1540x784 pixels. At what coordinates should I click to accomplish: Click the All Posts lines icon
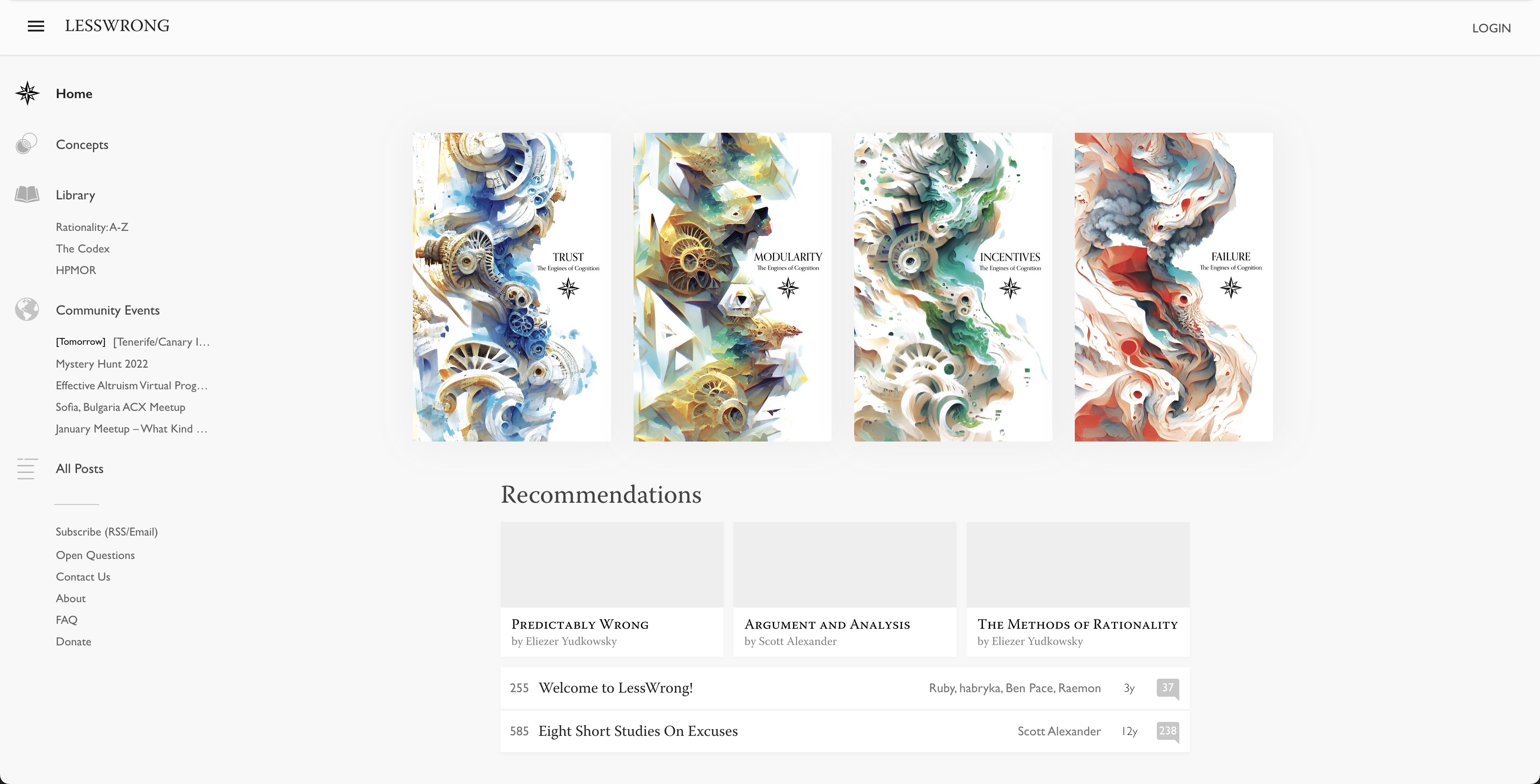(27, 469)
